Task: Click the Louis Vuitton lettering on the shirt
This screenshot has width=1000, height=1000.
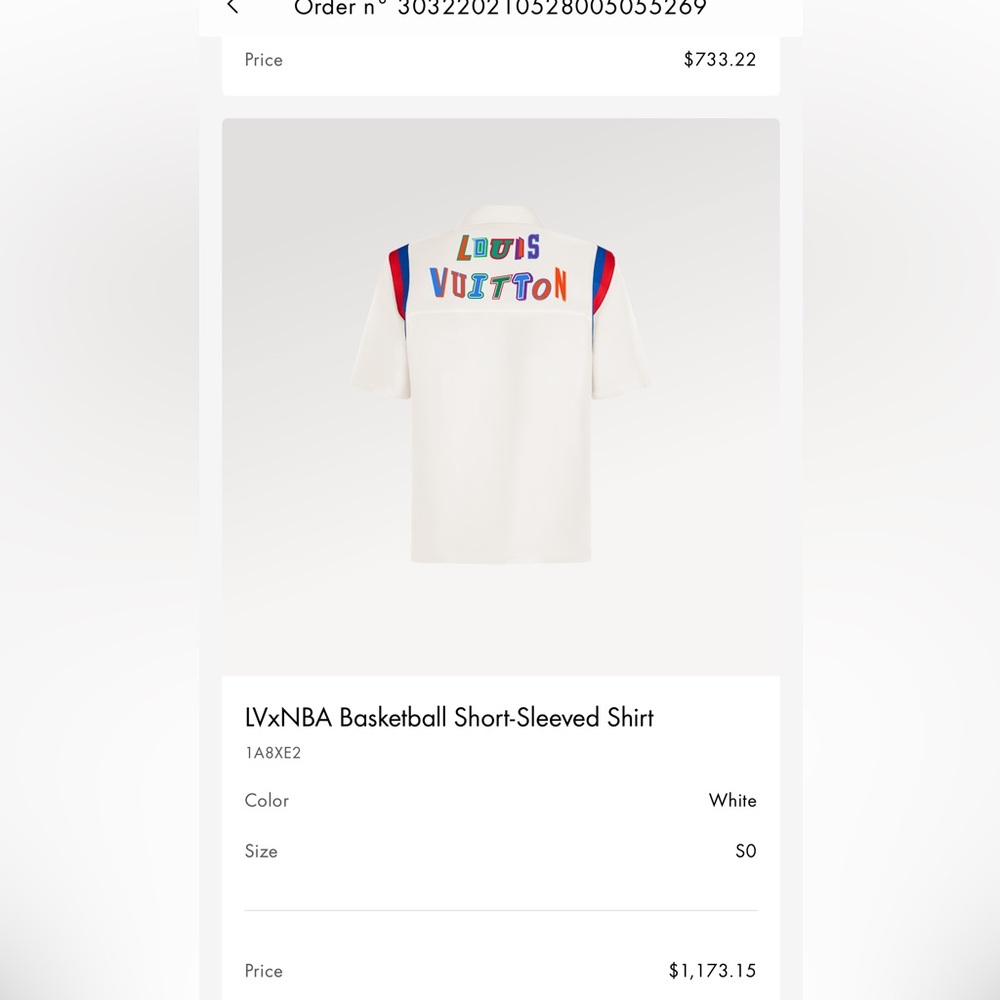Action: tap(499, 268)
